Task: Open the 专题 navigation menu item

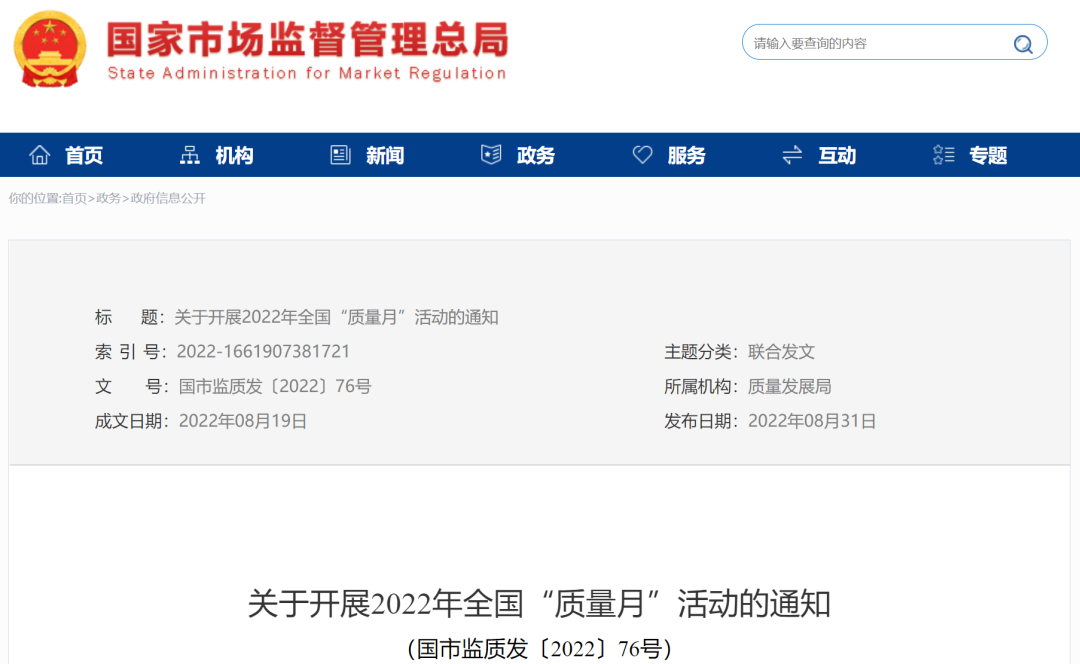Action: [x=988, y=156]
